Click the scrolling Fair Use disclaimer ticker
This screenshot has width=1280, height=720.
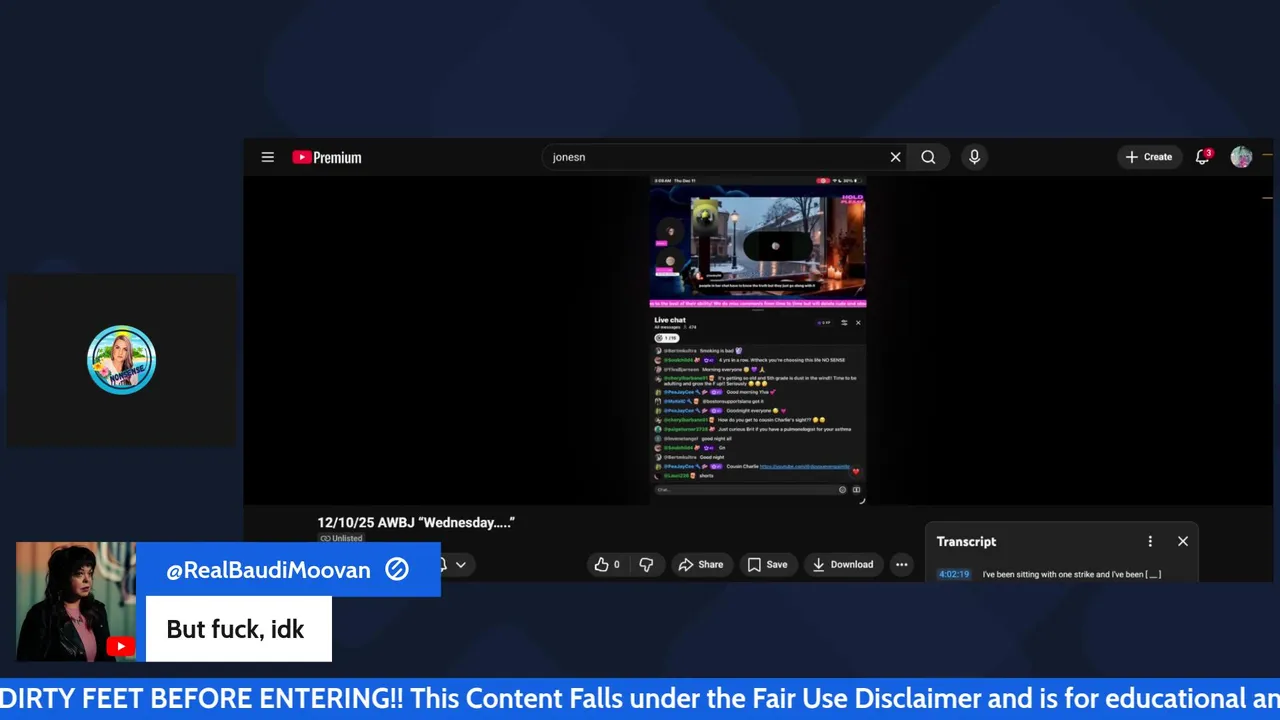click(640, 698)
